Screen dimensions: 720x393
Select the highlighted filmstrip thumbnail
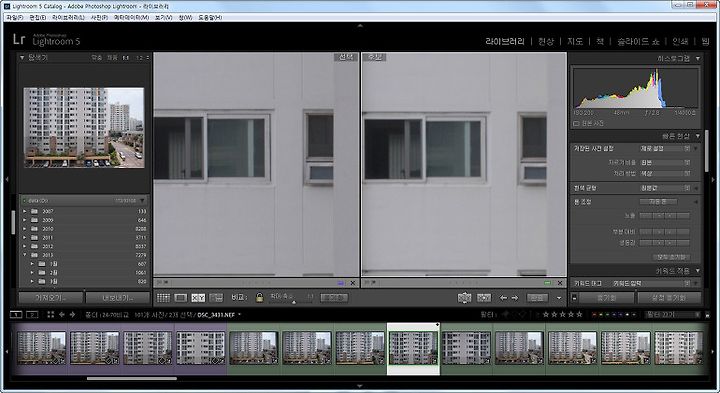[413, 348]
